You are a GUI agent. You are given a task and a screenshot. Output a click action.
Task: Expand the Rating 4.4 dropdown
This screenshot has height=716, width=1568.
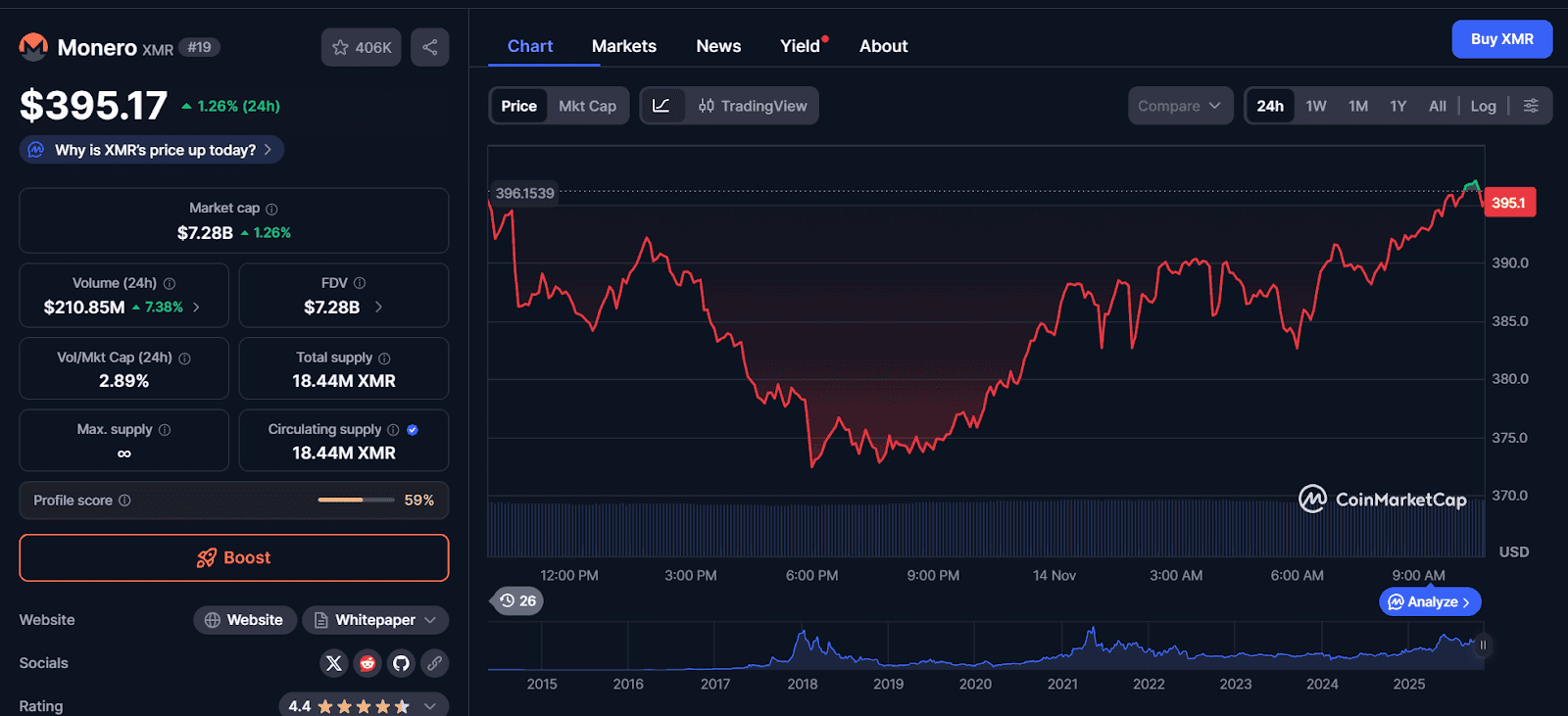(x=429, y=706)
